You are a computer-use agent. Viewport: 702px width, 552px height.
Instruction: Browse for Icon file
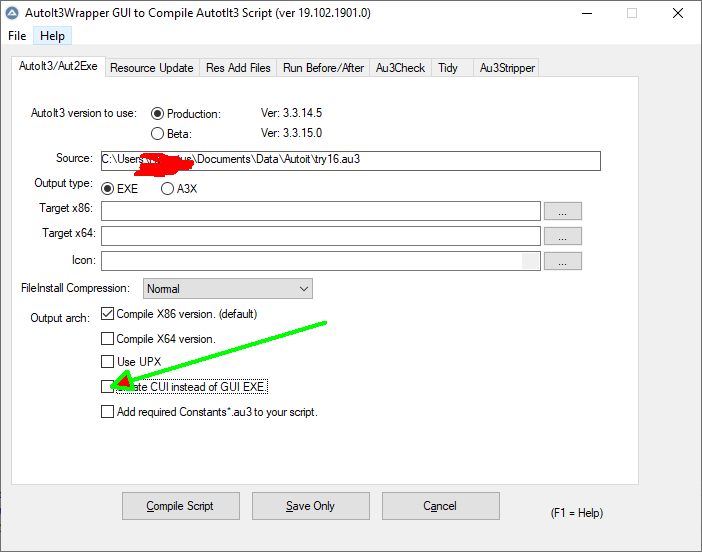coord(563,261)
